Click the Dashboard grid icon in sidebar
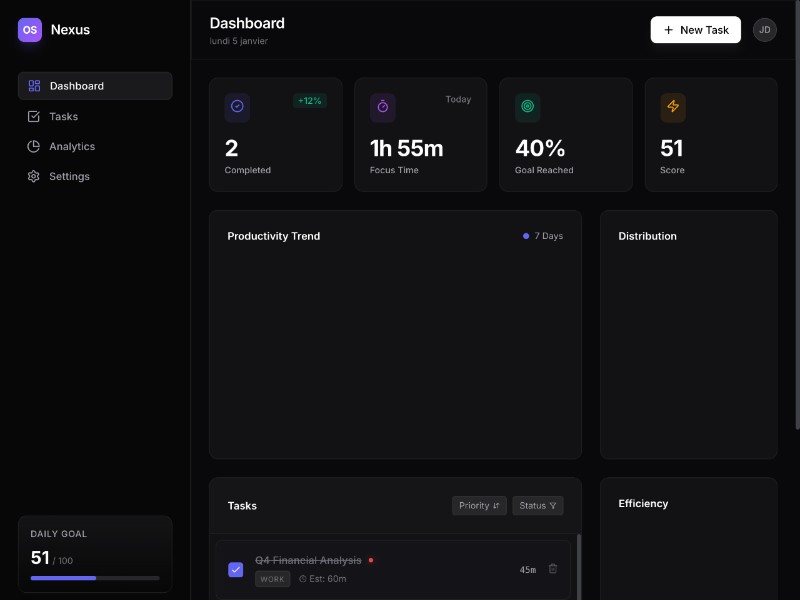Image resolution: width=800 pixels, height=600 pixels. click(34, 86)
